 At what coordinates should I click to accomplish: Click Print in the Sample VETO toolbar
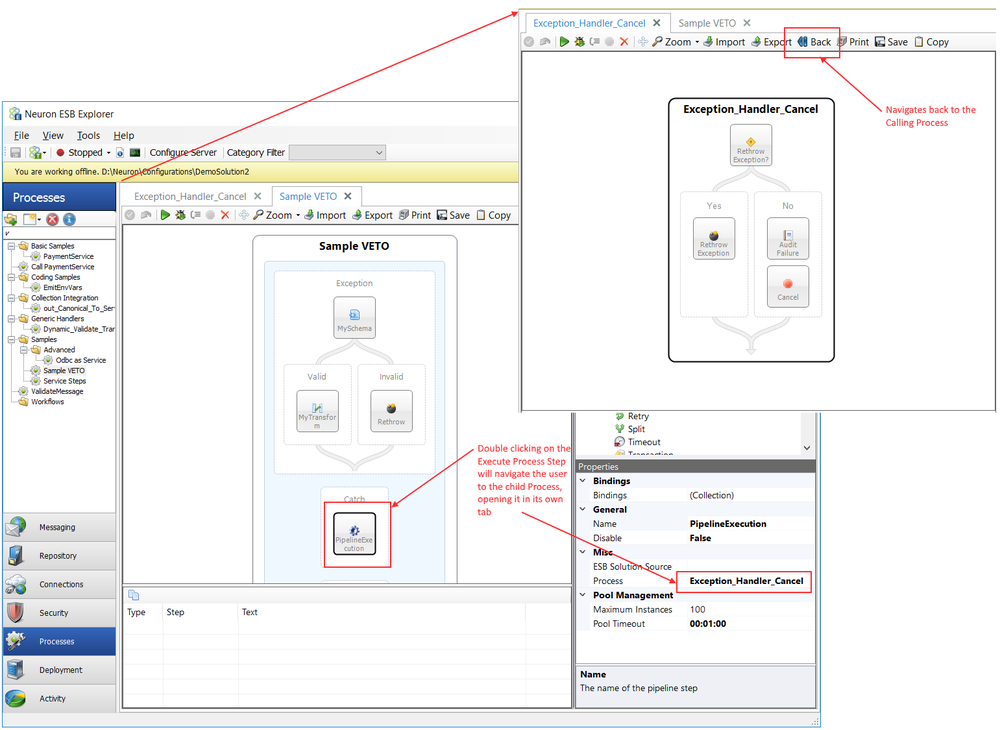pos(415,215)
